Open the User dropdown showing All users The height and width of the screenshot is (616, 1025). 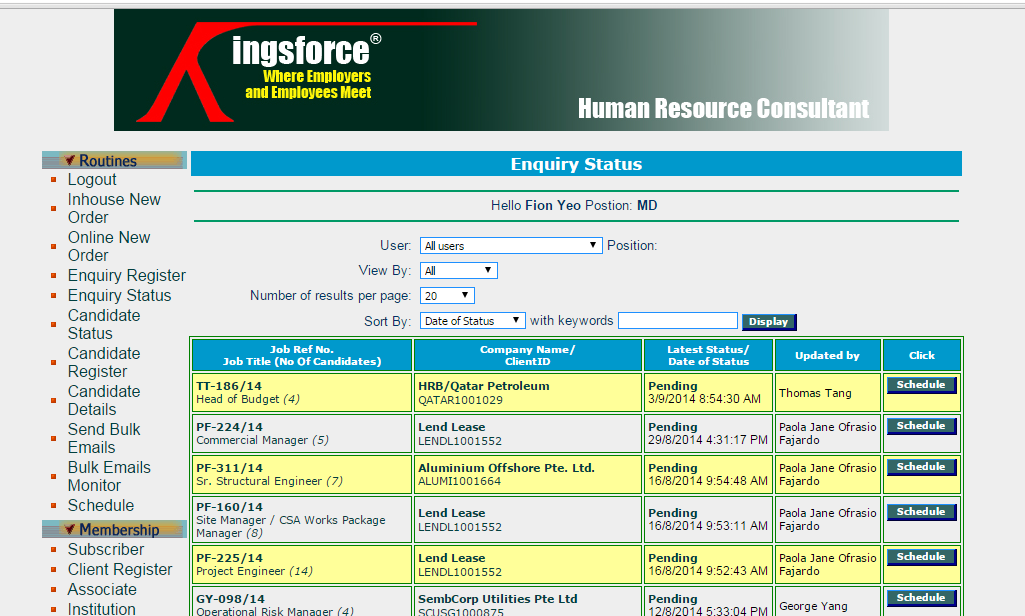[x=511, y=245]
